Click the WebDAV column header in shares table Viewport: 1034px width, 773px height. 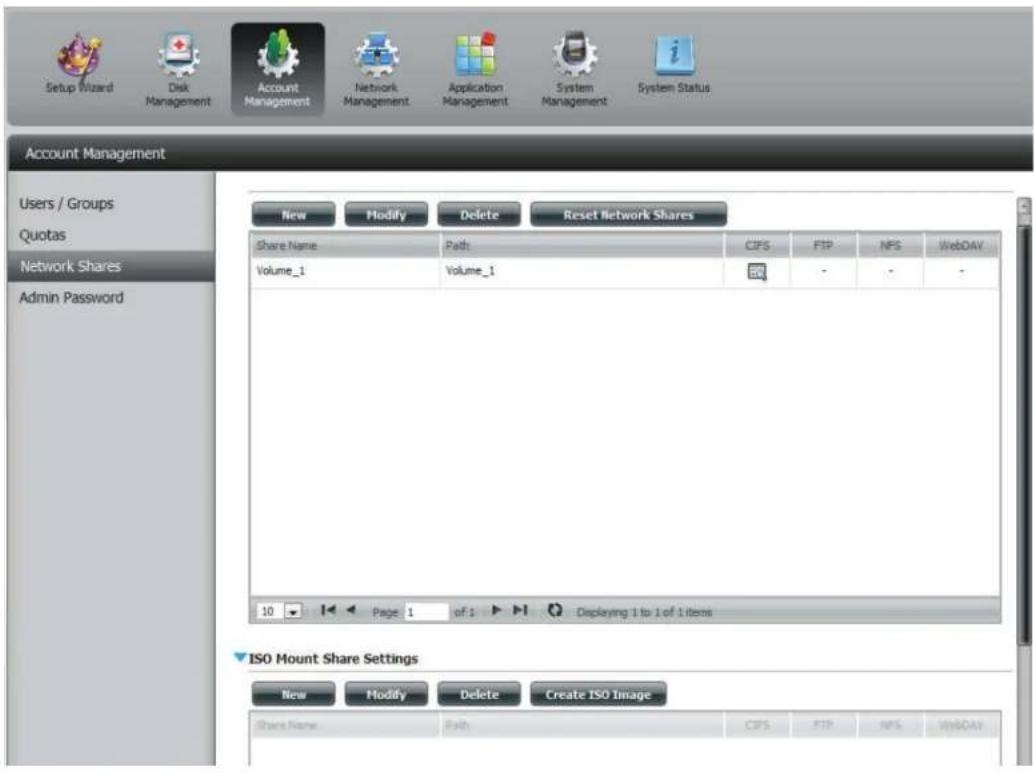pyautogui.click(x=961, y=245)
